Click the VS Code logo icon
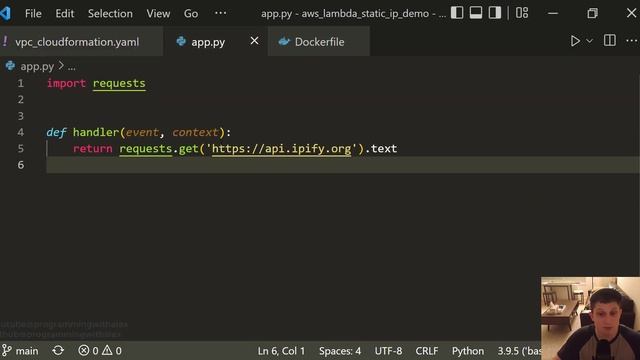This screenshot has height=360, width=640. [6, 13]
